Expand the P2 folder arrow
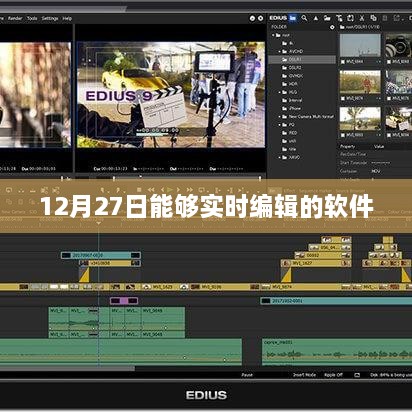This screenshot has width=412, height=412. (279, 125)
